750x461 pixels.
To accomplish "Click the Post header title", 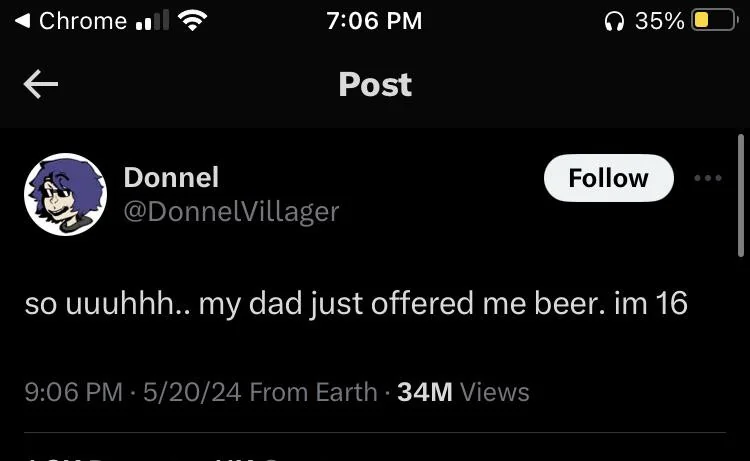I will click(x=375, y=85).
